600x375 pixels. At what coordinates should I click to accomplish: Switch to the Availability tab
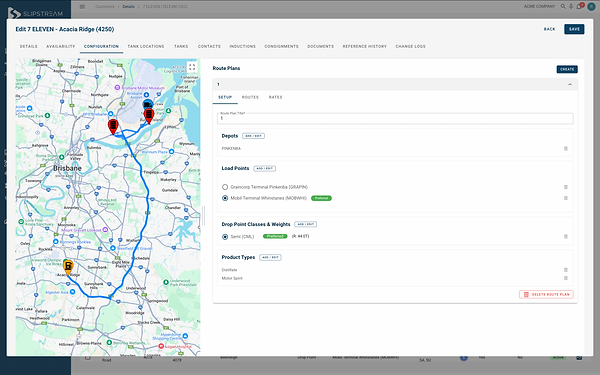click(60, 46)
